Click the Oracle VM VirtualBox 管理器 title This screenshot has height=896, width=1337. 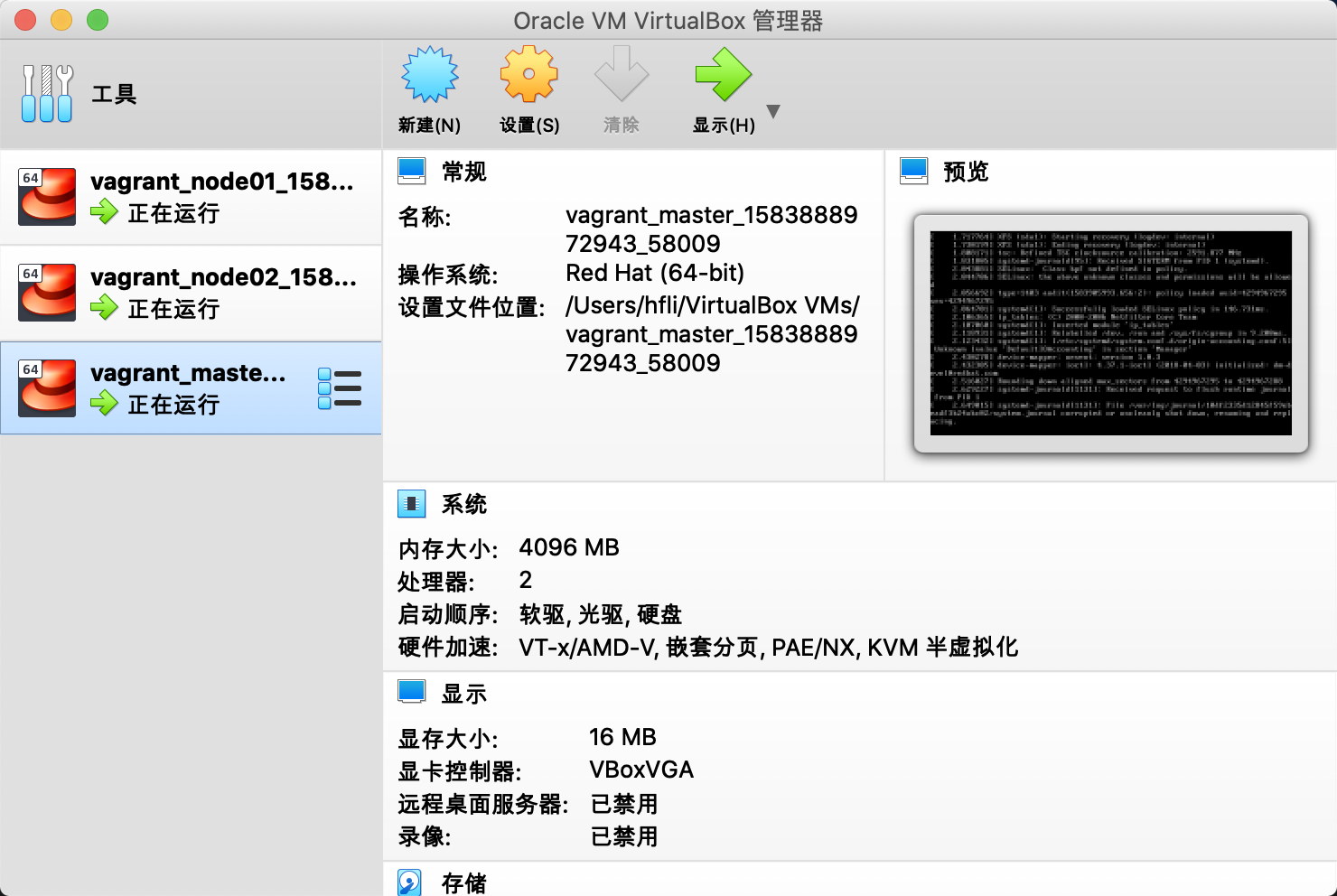click(x=667, y=20)
